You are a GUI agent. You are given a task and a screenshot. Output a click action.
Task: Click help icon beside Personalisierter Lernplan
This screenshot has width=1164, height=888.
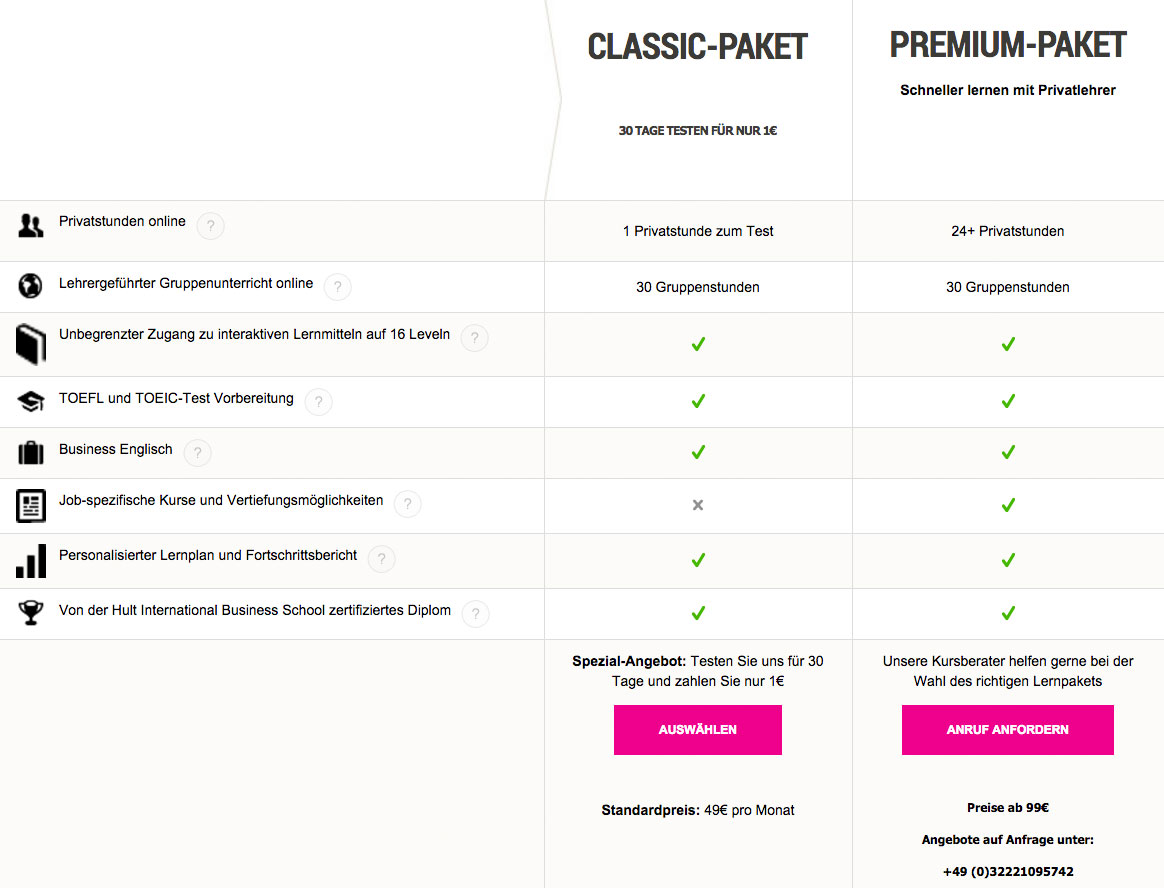tap(381, 560)
